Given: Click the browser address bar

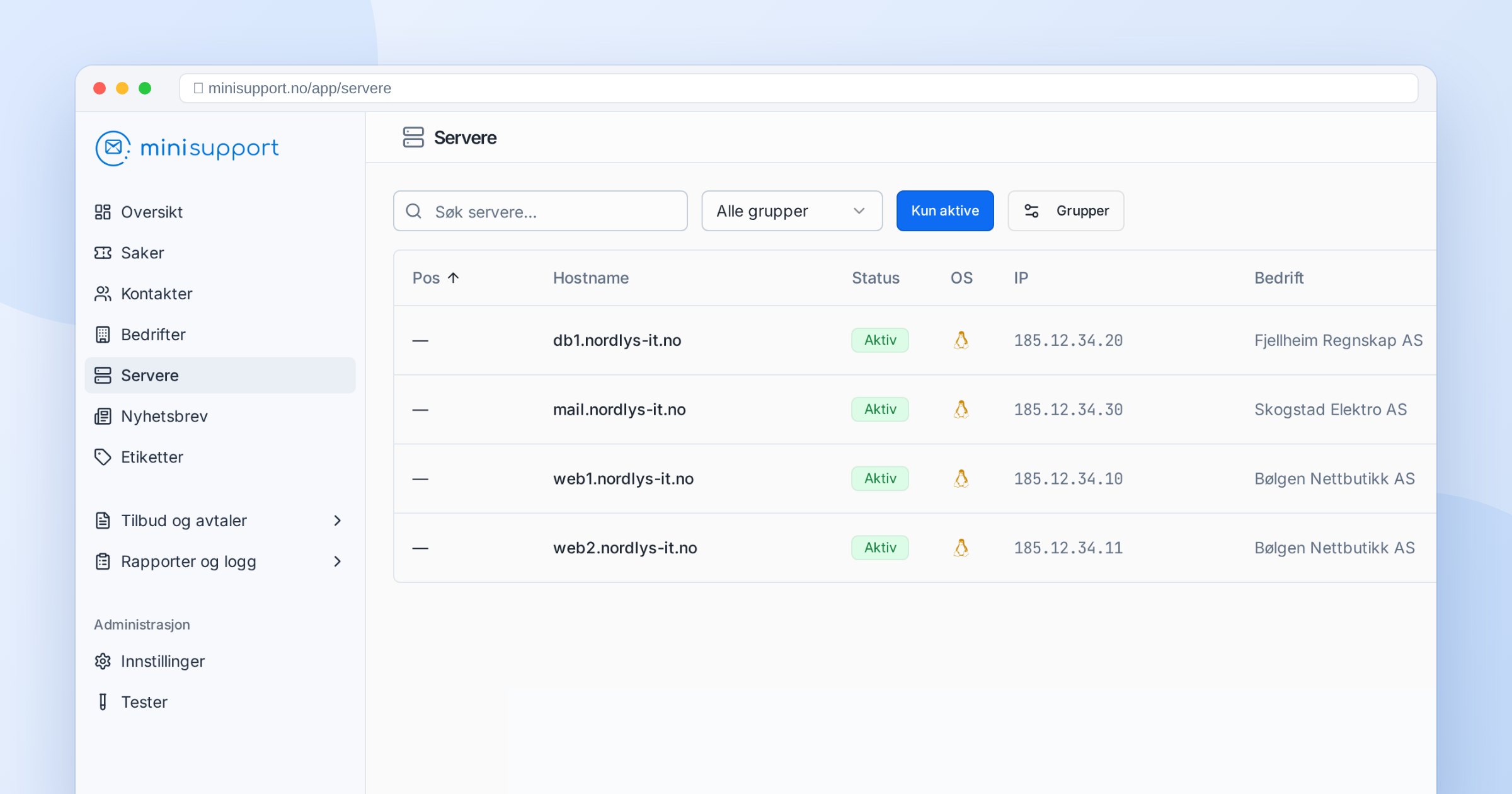Looking at the screenshot, I should coord(798,88).
